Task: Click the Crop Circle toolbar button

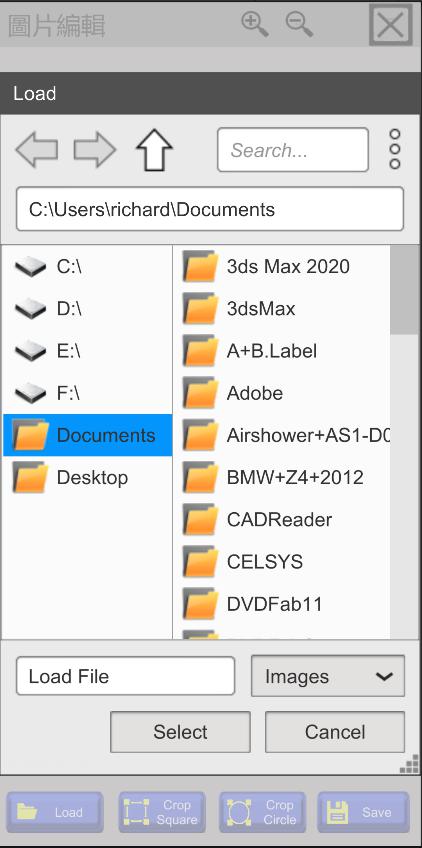Action: click(x=262, y=812)
